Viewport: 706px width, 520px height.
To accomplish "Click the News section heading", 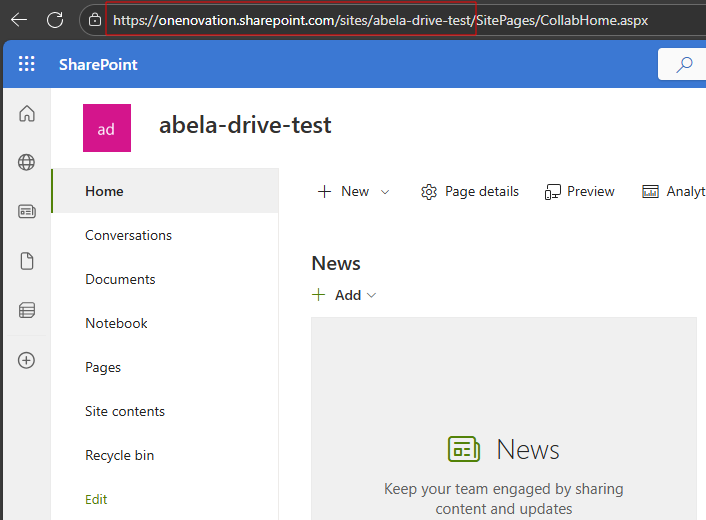I will click(336, 263).
